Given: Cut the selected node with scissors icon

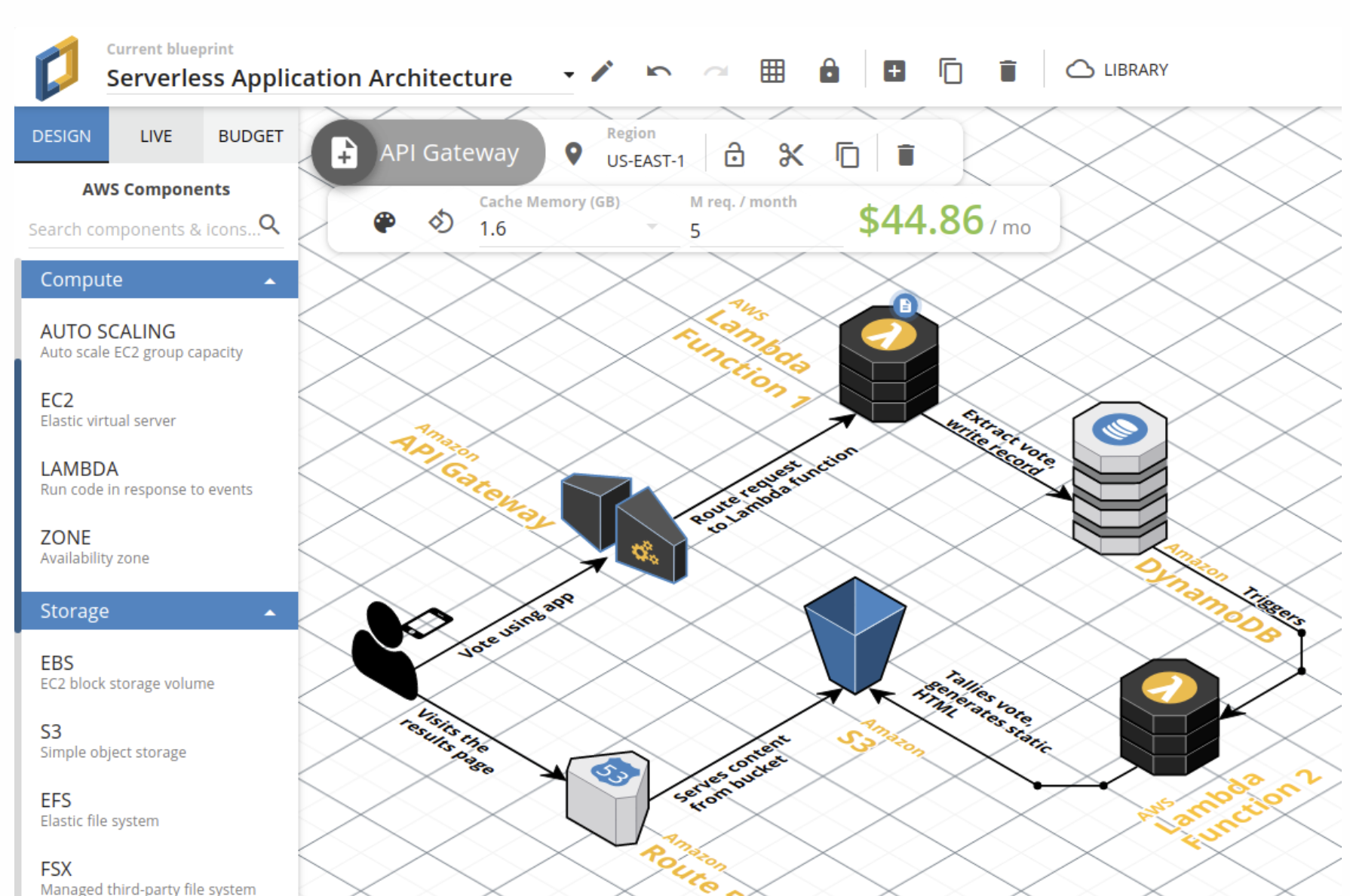Looking at the screenshot, I should [790, 155].
